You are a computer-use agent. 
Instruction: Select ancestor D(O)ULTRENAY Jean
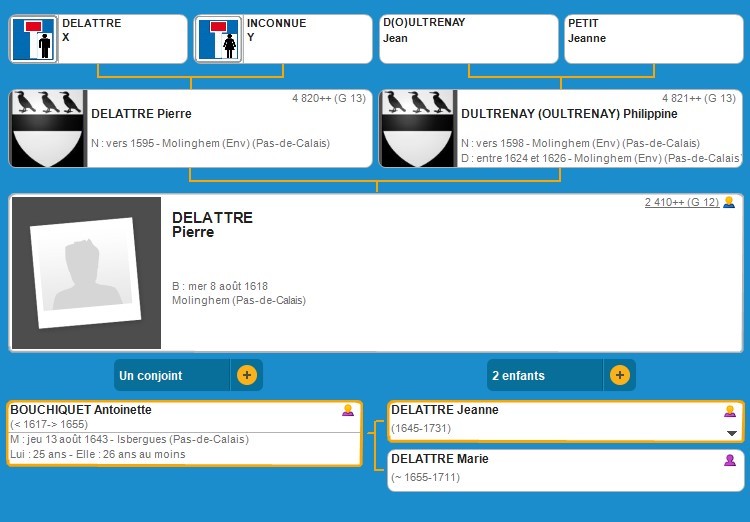(468, 38)
